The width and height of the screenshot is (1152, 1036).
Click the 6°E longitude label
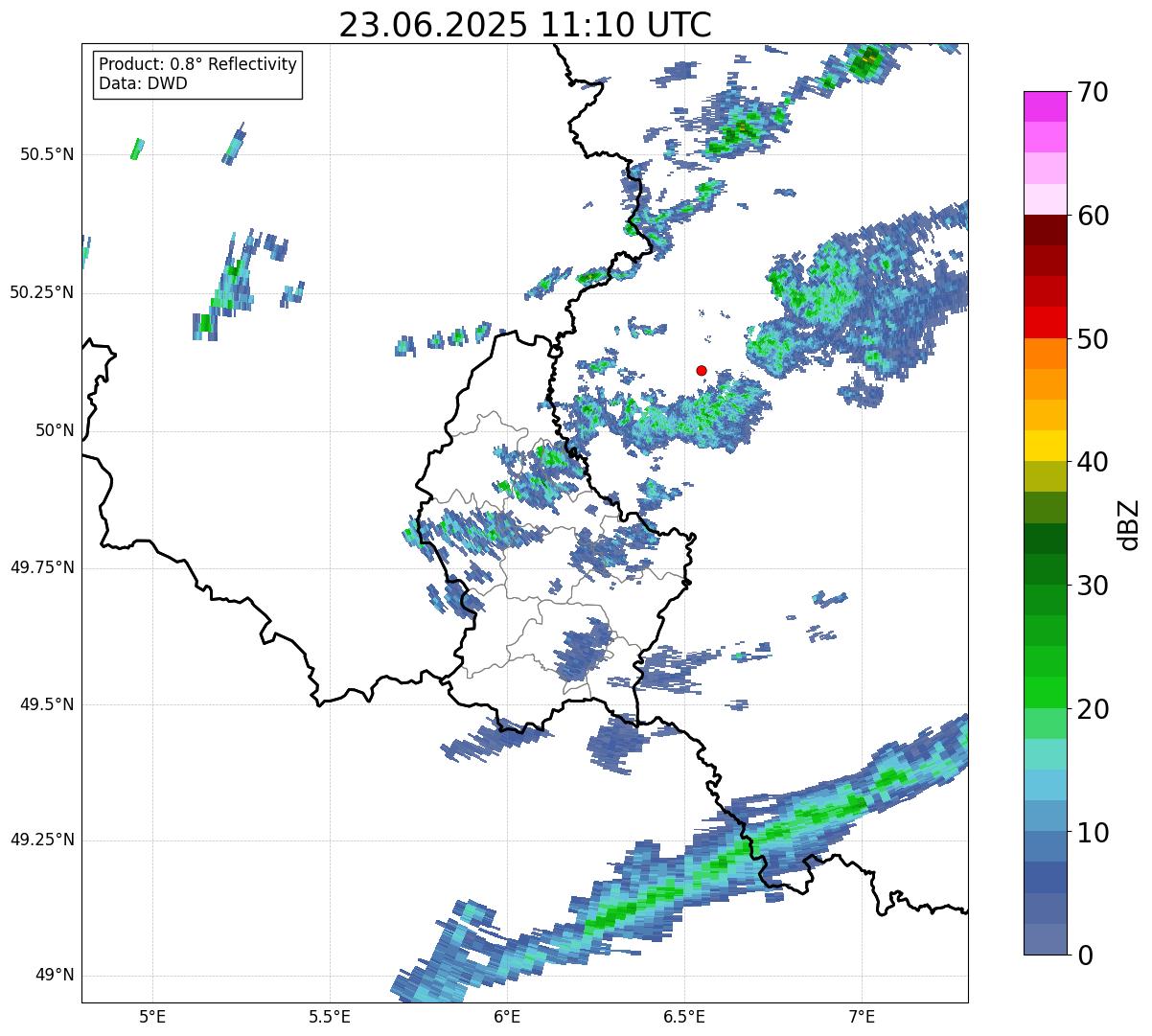(507, 1017)
